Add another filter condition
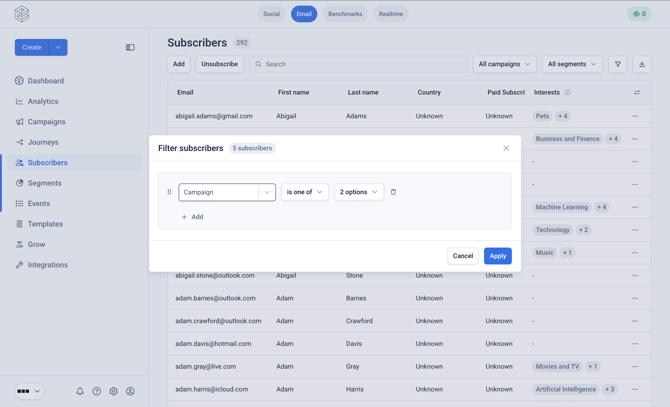 point(193,217)
